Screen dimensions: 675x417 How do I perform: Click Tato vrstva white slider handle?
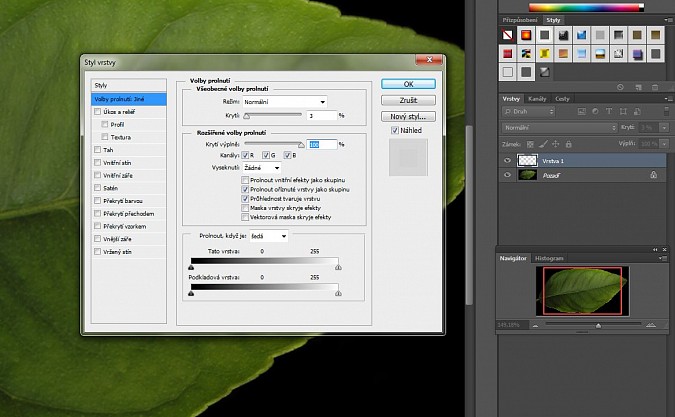tap(338, 267)
